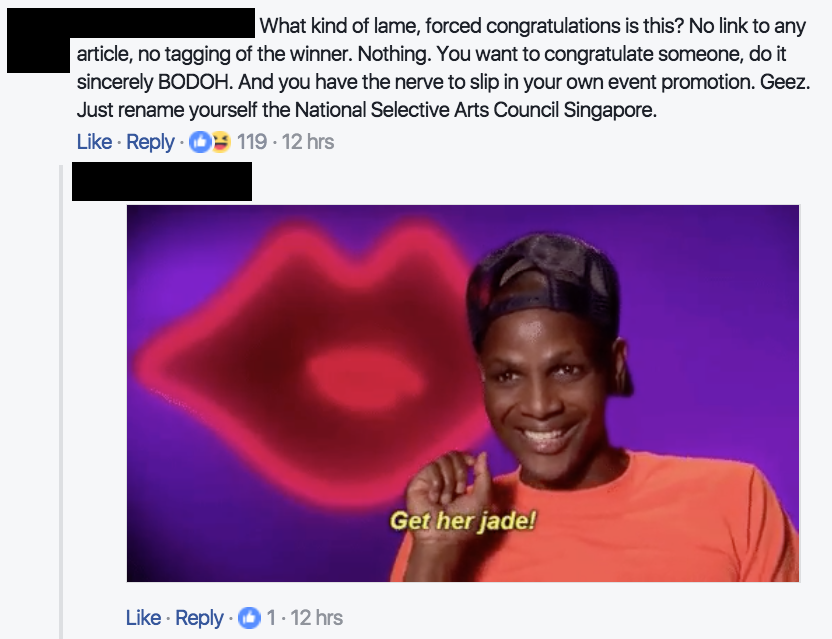The height and width of the screenshot is (639, 832).
Task: Reply to the National Selective Arts comment
Action: [x=150, y=142]
